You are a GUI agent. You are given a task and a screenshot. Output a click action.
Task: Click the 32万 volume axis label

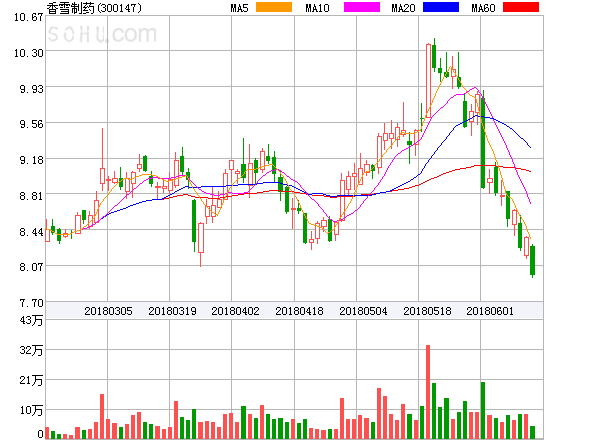coord(31,350)
